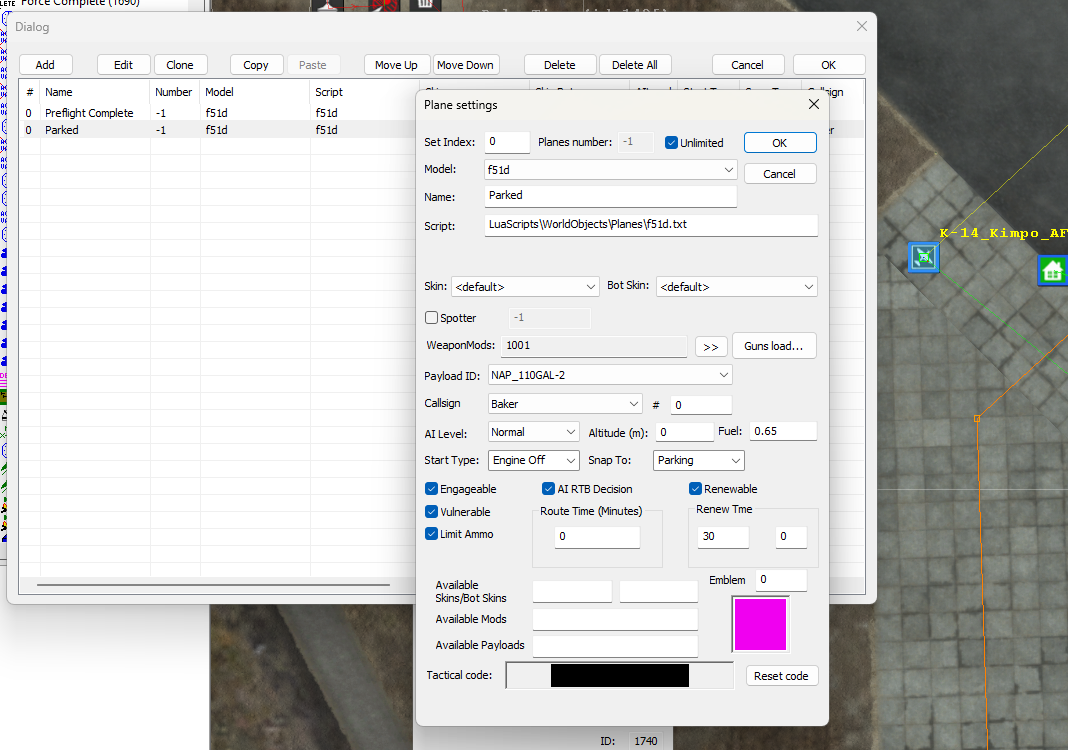Click the Edit button

coord(123,65)
